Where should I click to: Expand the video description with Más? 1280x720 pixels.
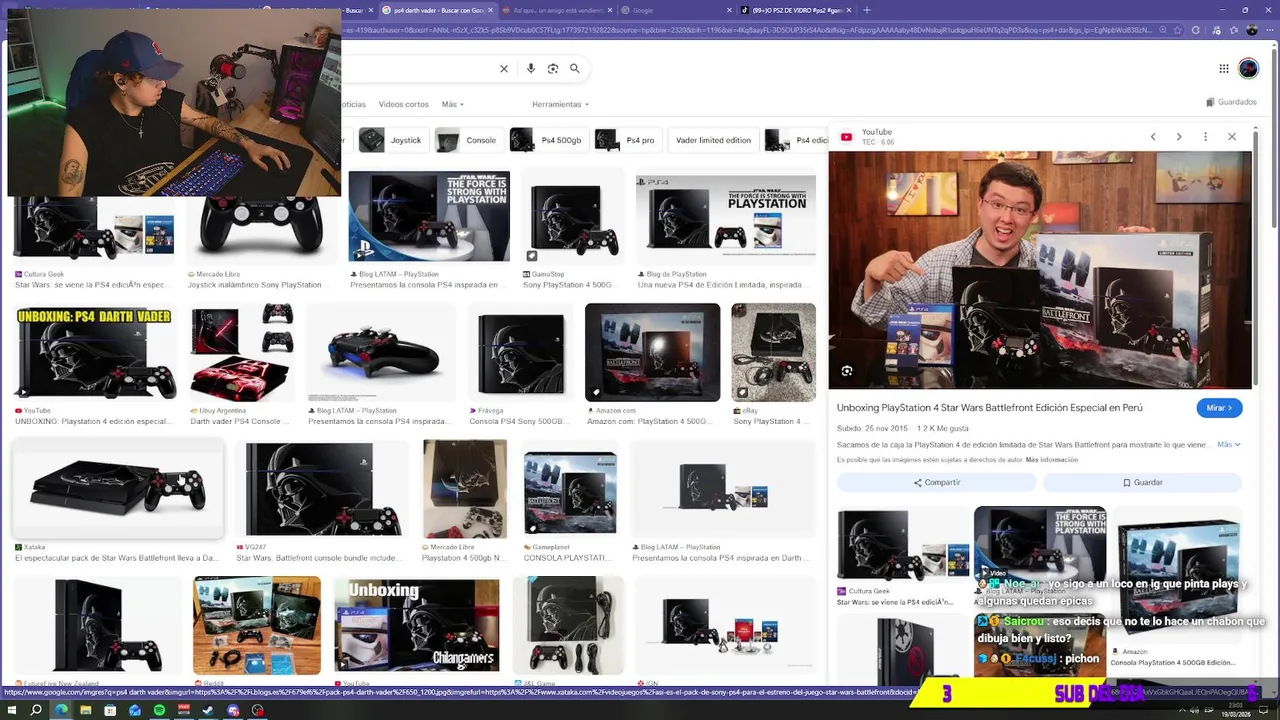coord(1229,444)
